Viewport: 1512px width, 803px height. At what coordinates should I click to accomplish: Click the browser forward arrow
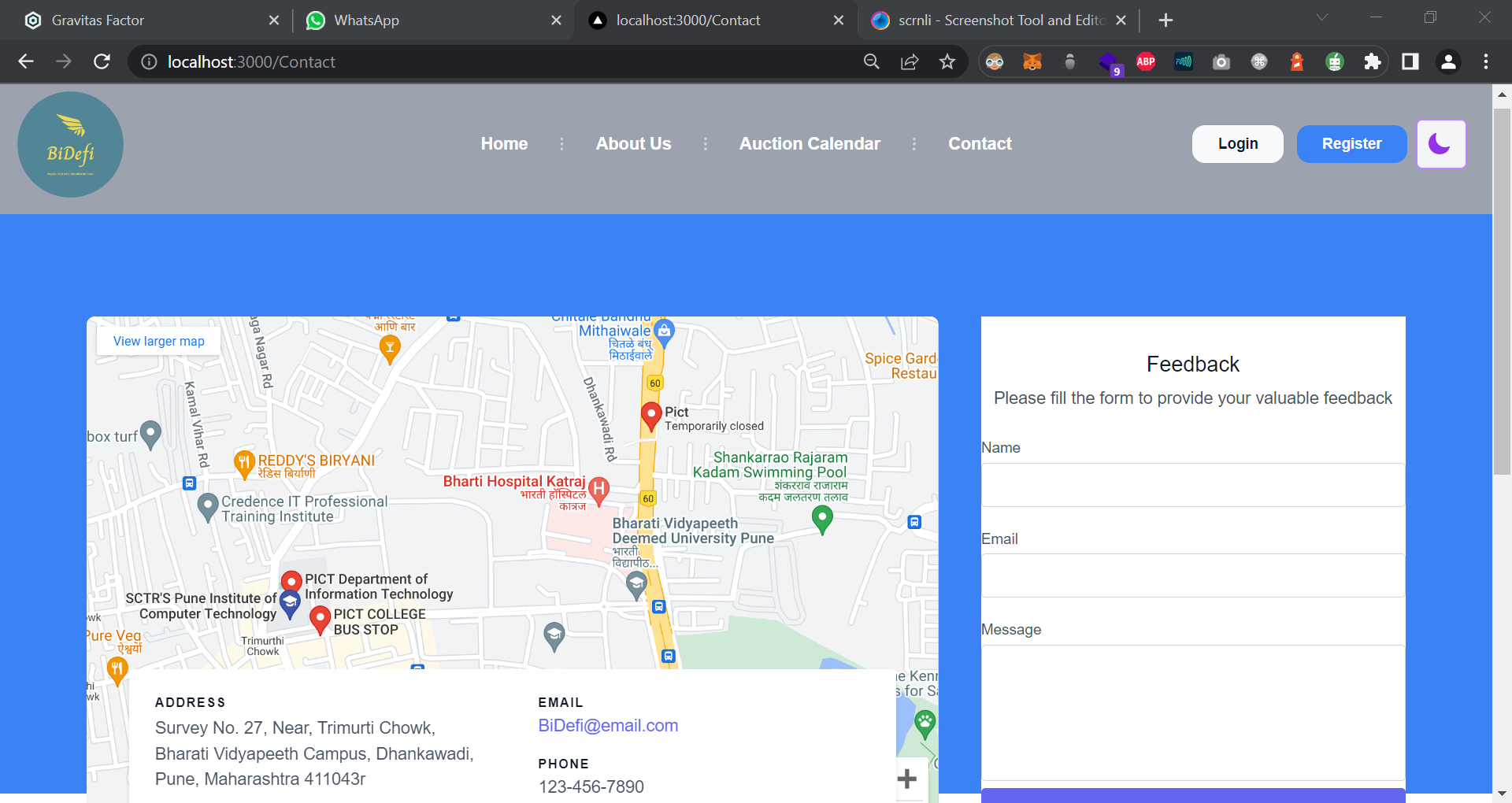coord(64,61)
